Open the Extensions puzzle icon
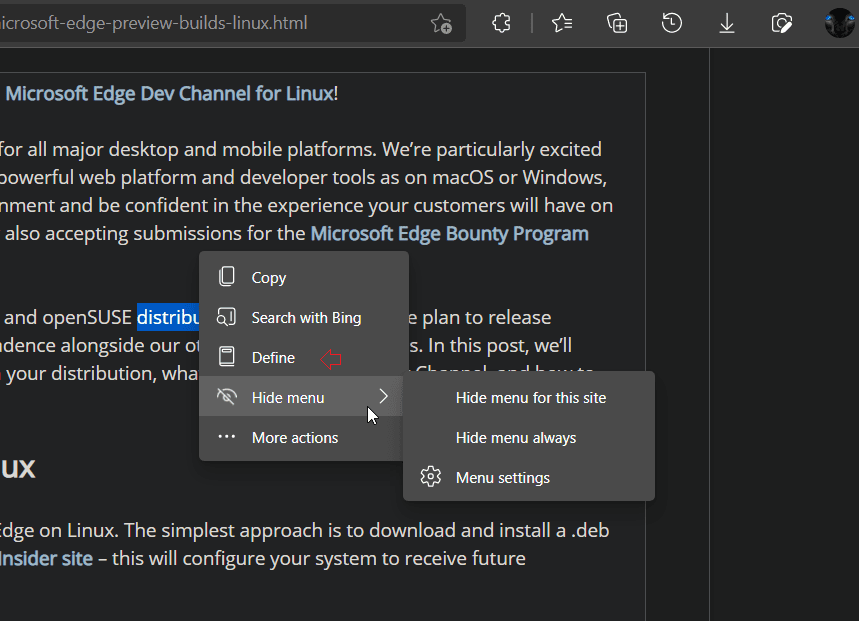The image size is (859, 621). 501,23
